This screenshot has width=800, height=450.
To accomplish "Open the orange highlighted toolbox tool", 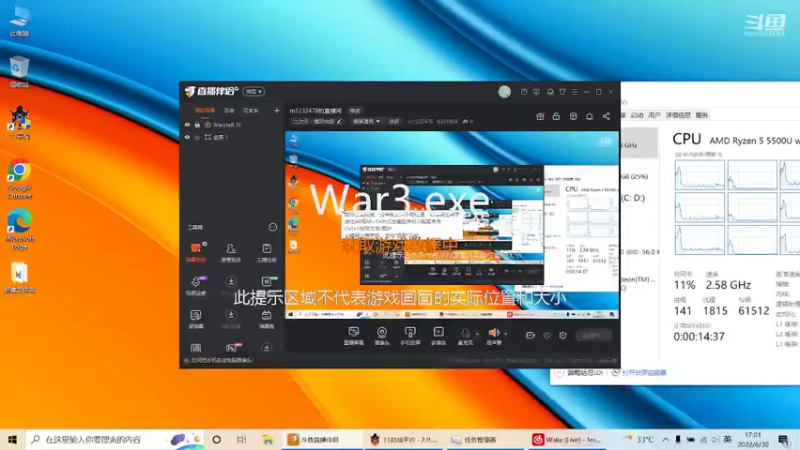I will click(196, 252).
